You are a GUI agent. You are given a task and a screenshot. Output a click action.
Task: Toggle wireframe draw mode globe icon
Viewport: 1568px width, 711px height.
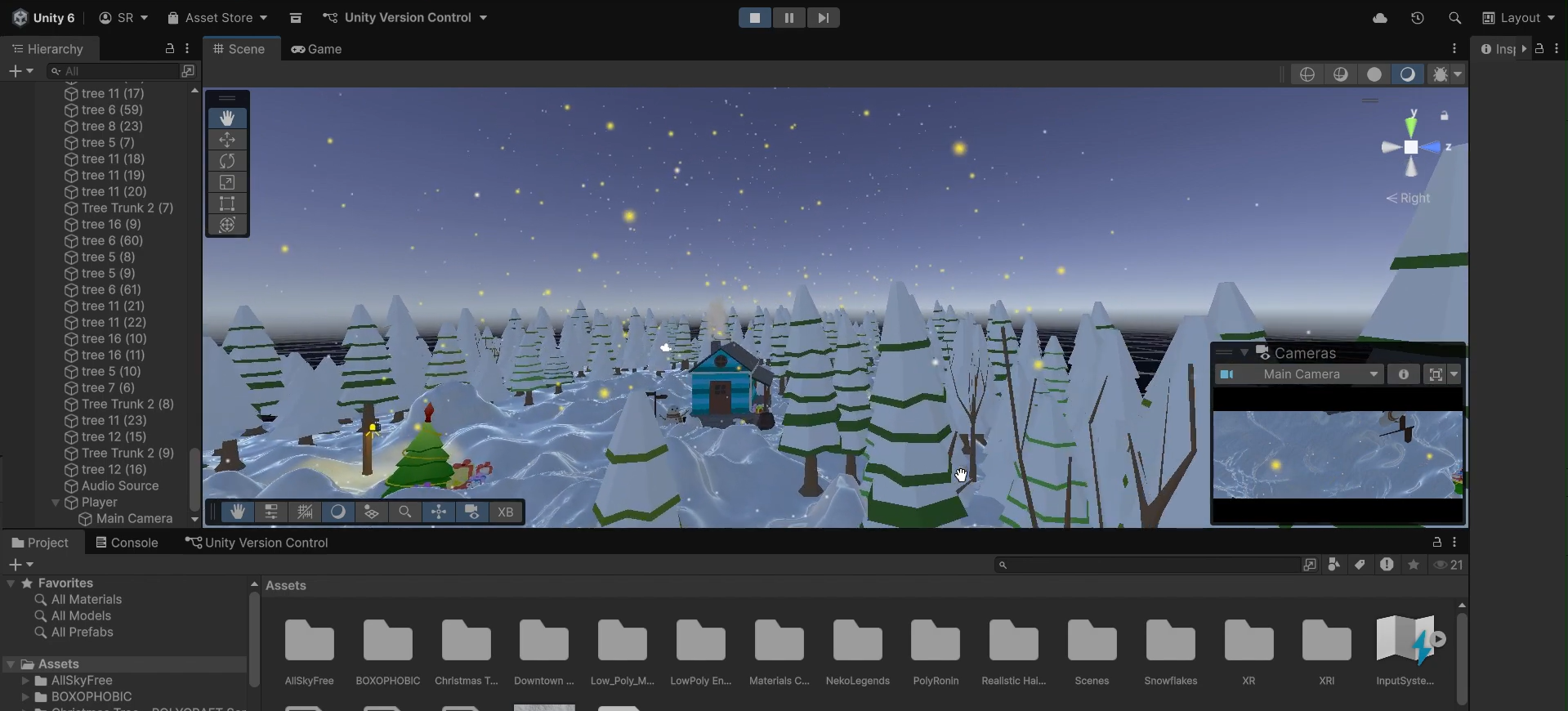[x=1307, y=74]
